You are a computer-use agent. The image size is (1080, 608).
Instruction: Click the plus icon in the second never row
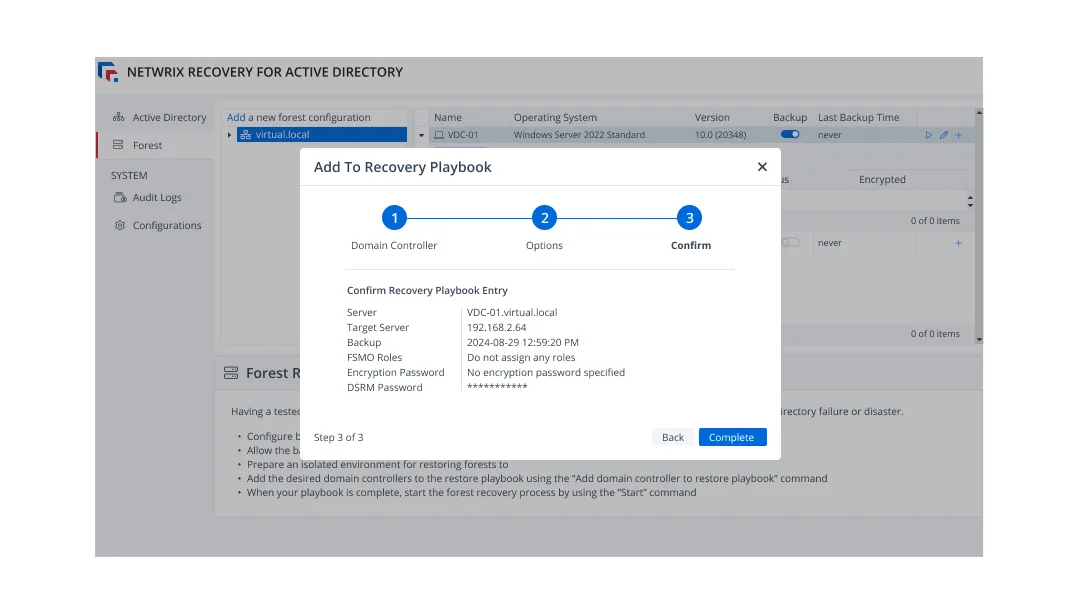[958, 243]
